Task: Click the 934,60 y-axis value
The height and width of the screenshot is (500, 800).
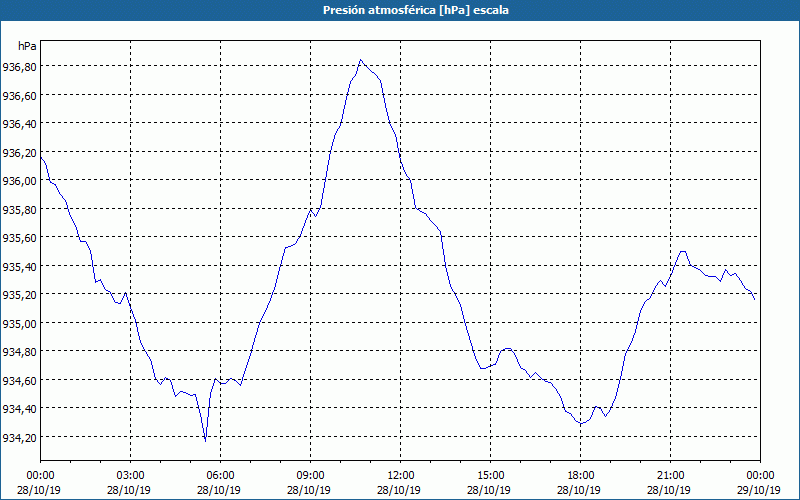Action: pyautogui.click(x=19, y=380)
